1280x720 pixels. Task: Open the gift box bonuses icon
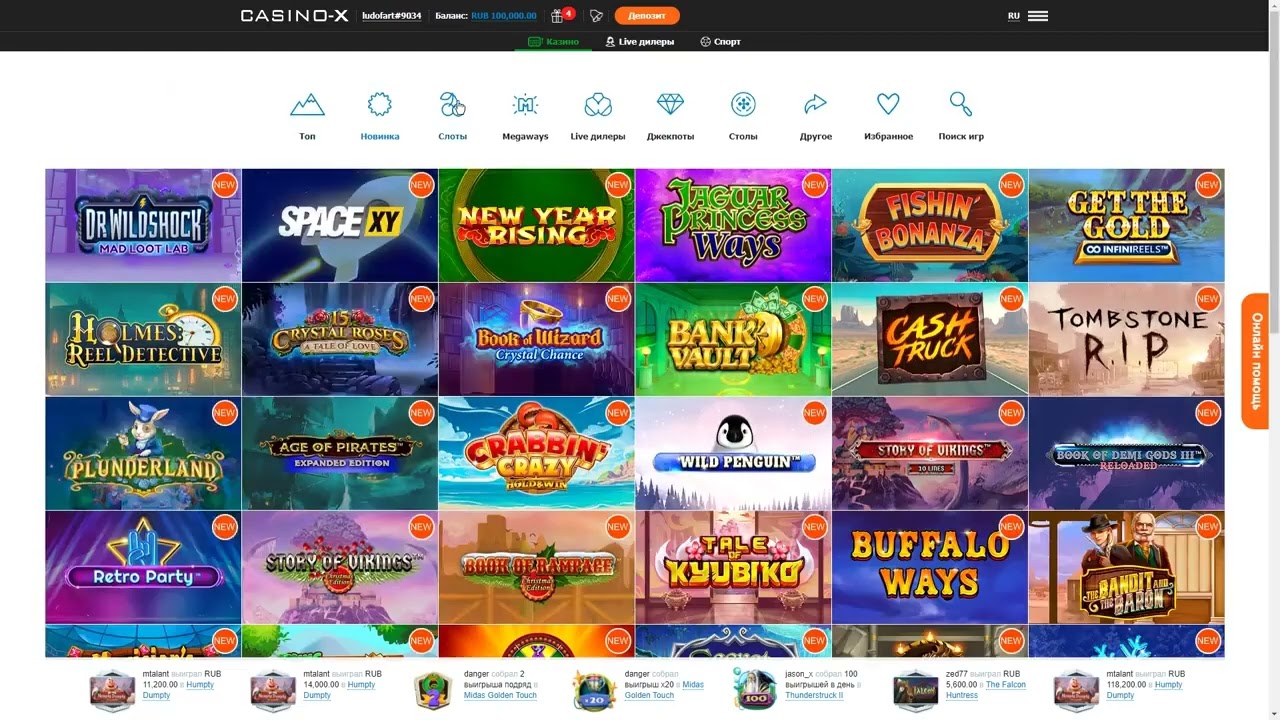point(558,16)
